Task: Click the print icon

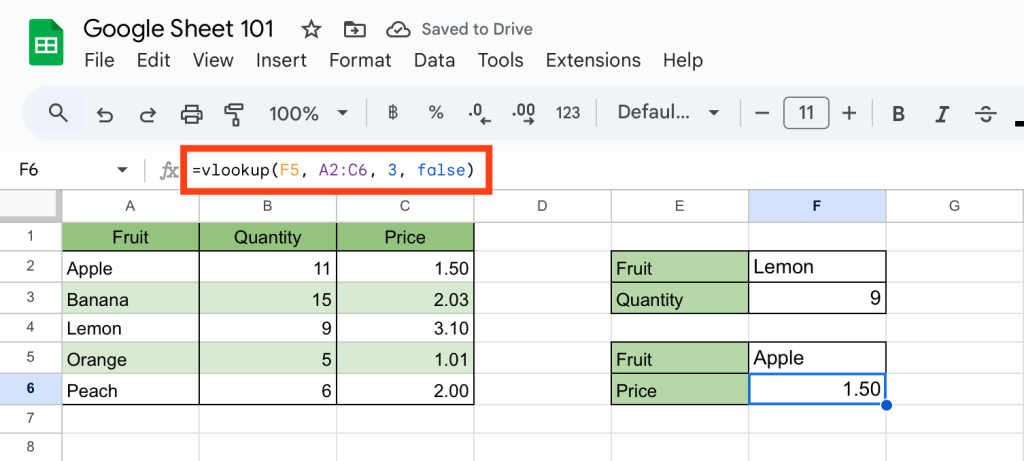Action: (191, 113)
